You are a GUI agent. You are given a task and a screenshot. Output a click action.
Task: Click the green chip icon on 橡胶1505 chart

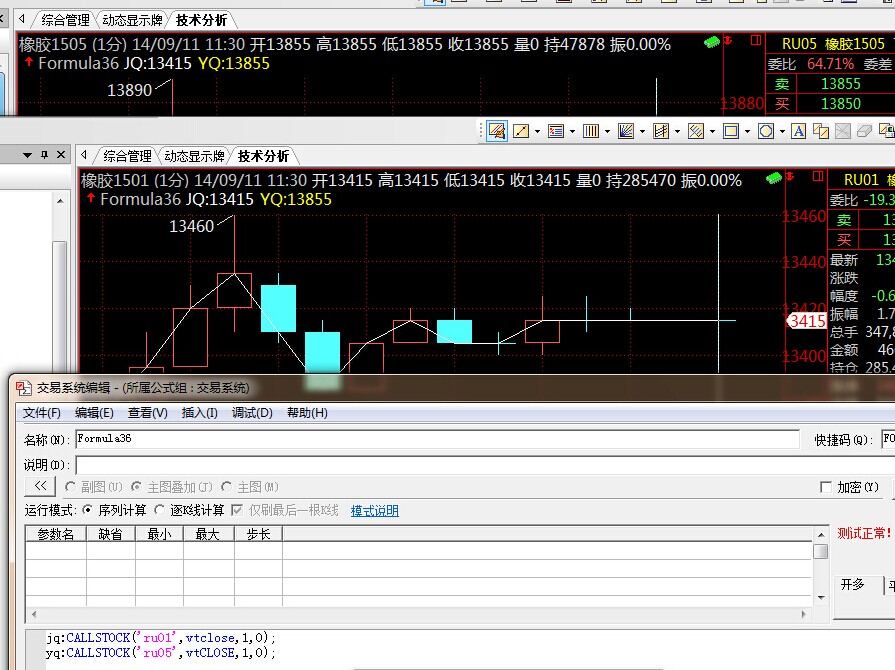pyautogui.click(x=712, y=42)
